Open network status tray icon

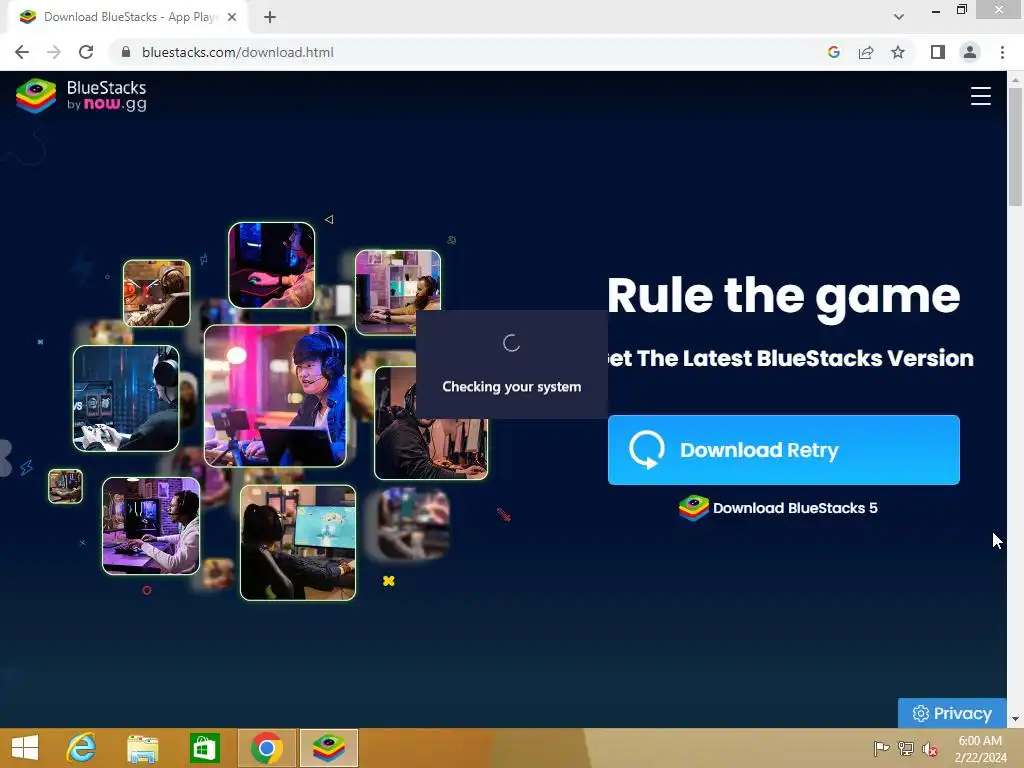pos(906,748)
